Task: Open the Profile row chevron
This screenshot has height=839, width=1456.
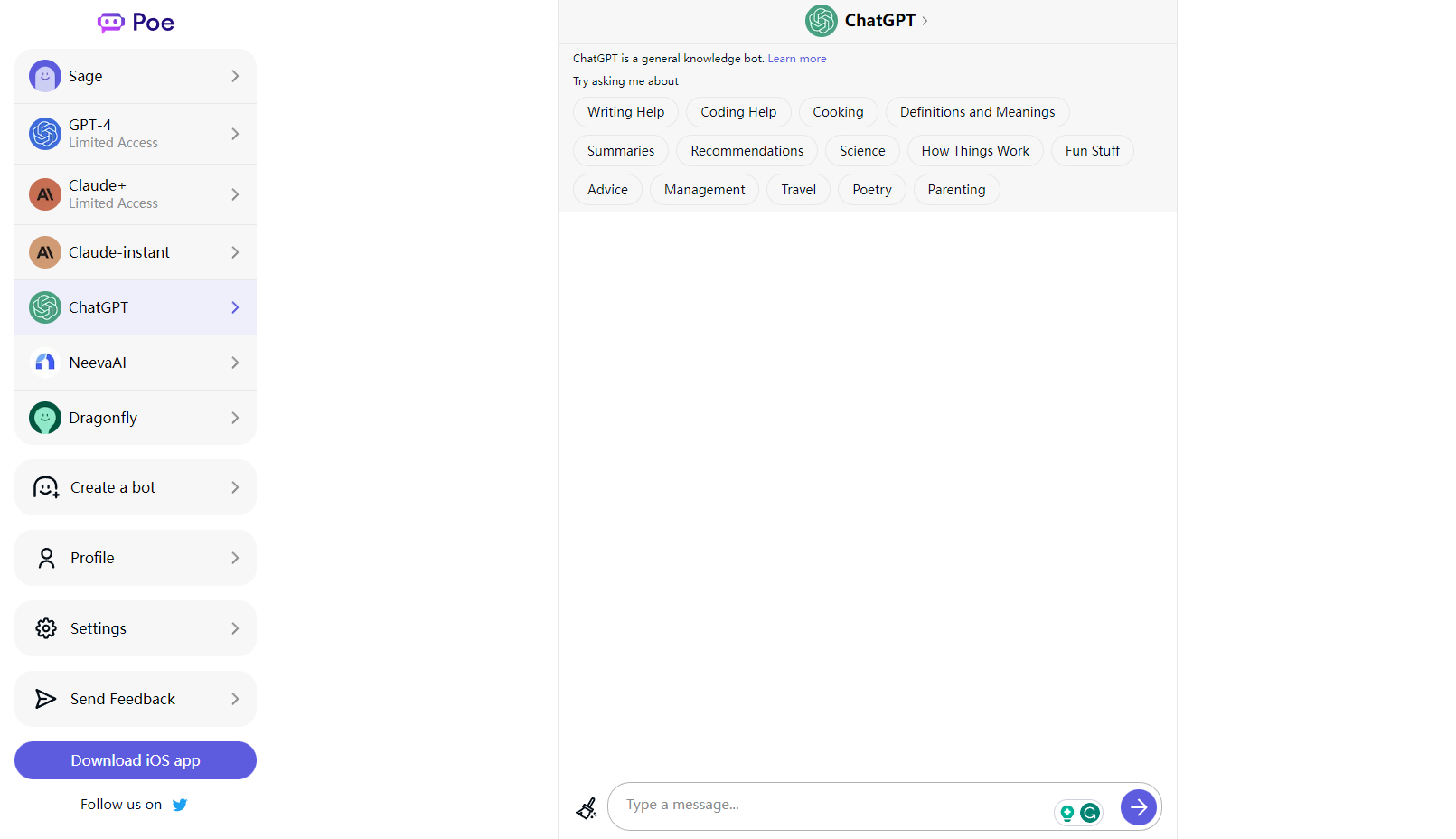Action: [x=235, y=558]
